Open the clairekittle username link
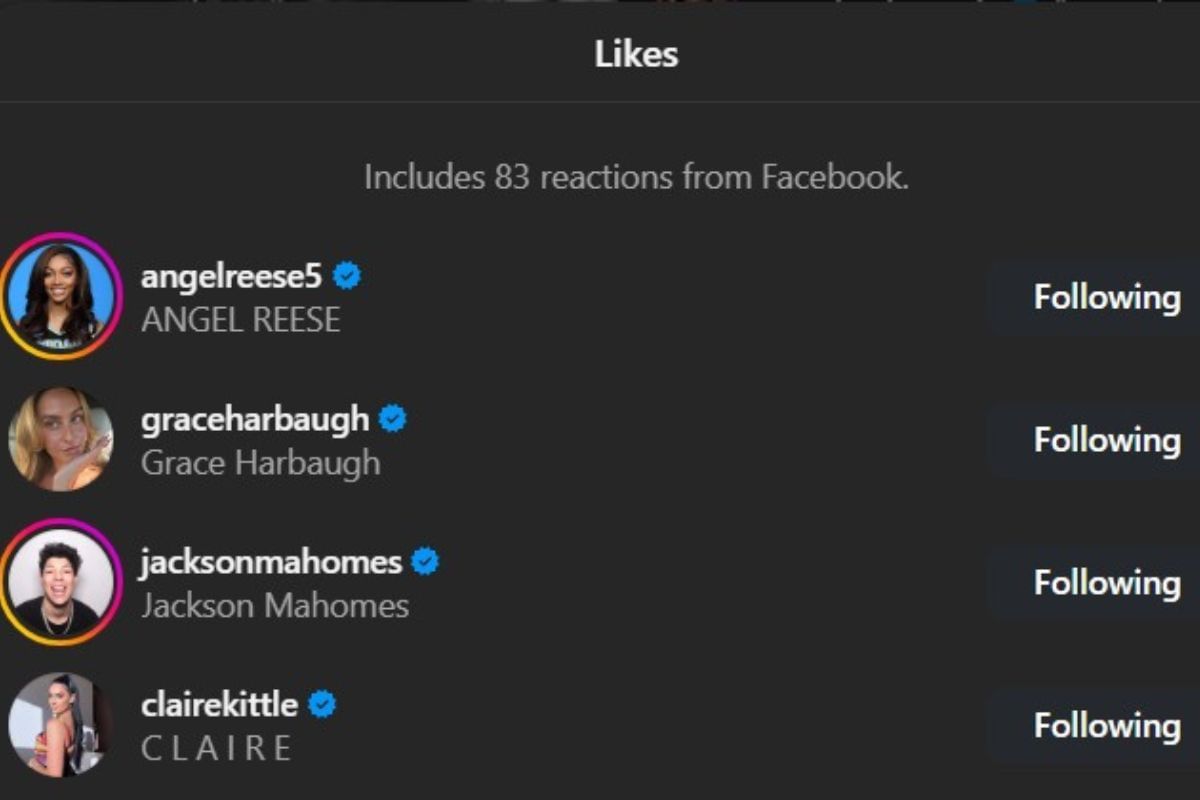 pyautogui.click(x=220, y=705)
